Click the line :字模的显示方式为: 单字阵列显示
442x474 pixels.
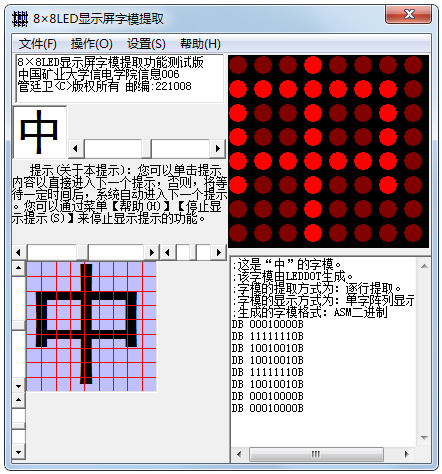324,301
